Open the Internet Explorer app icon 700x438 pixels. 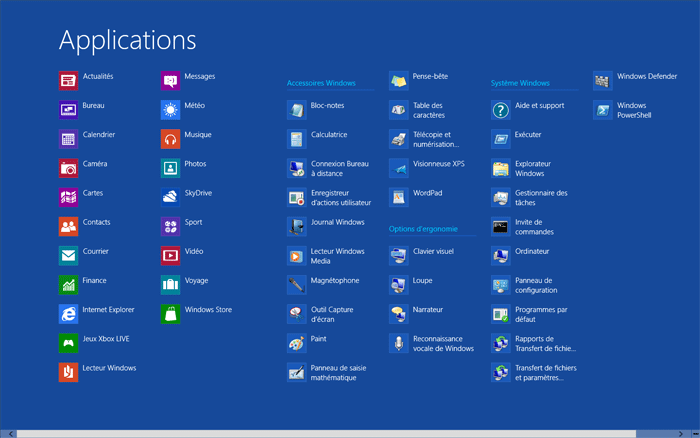point(68,314)
